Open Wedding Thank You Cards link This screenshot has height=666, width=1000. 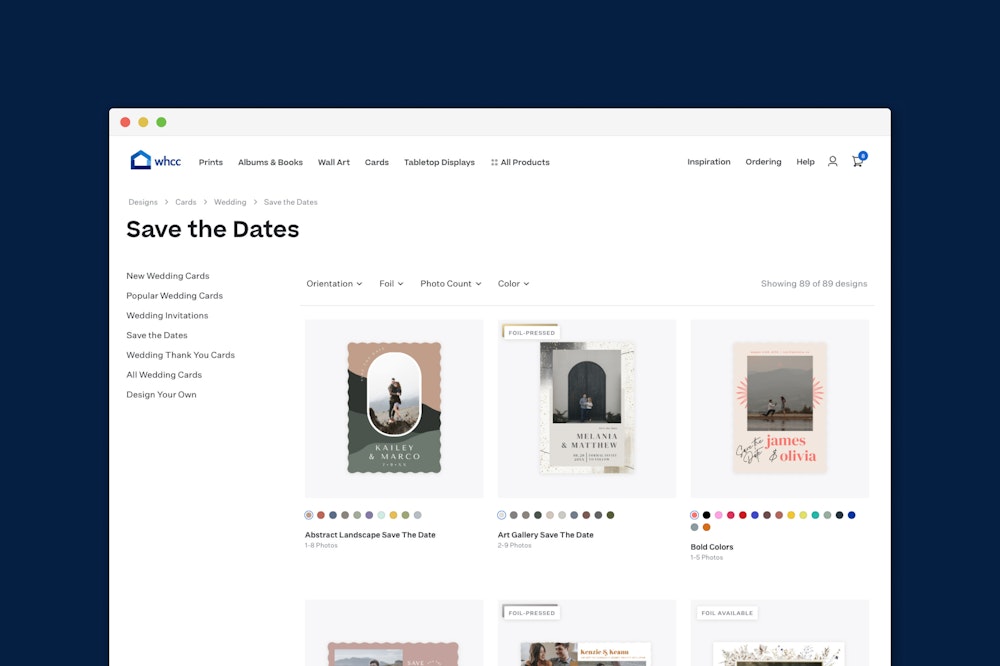point(180,355)
